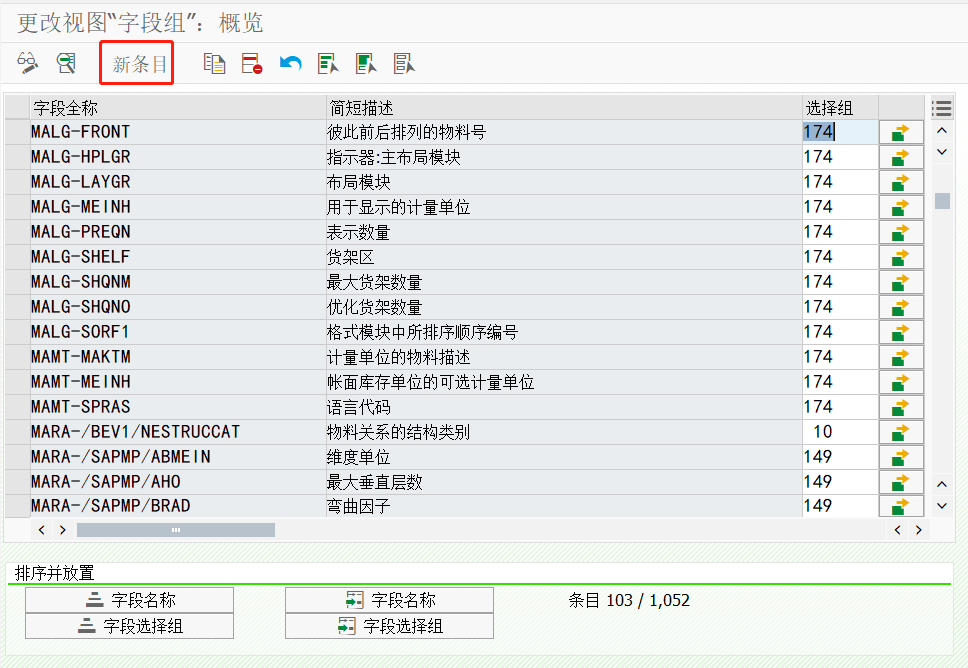Screen dimensions: 968x668
Task: Copy the selected entry using copy icon
Action: [x=214, y=62]
